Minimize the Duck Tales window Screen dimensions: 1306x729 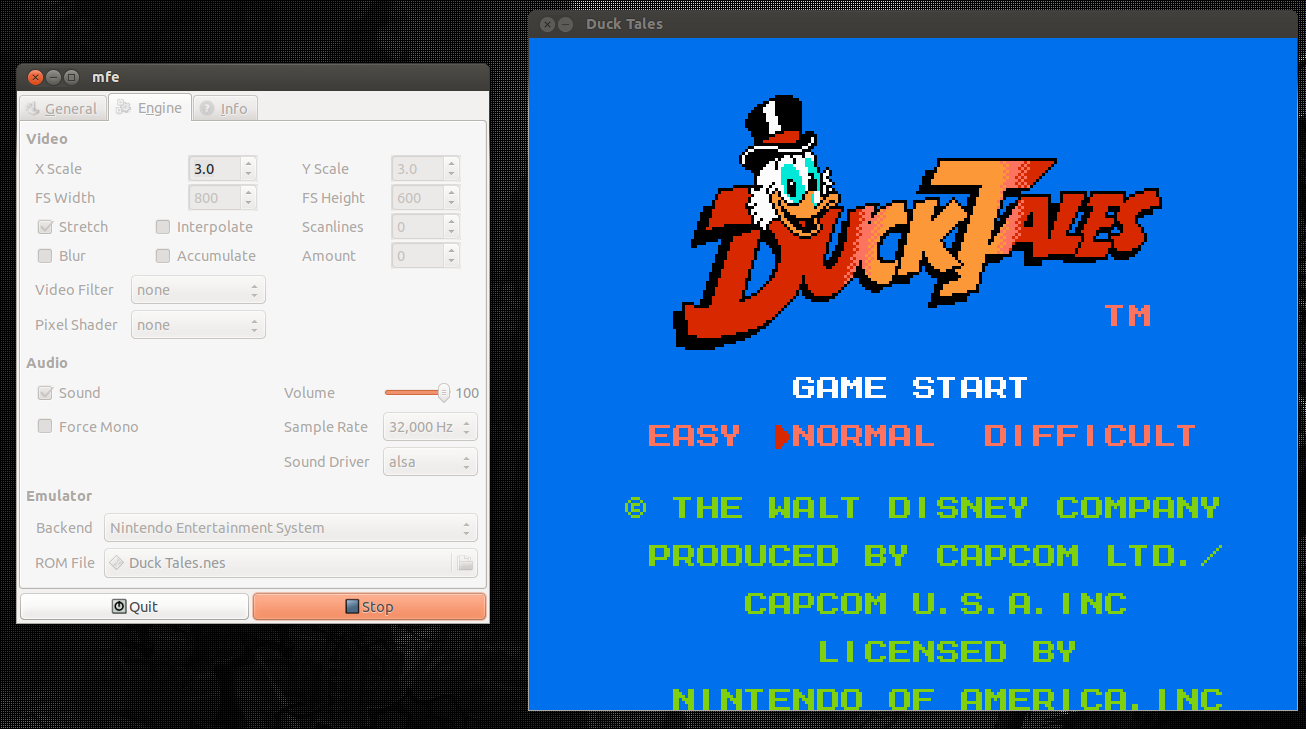coord(565,24)
